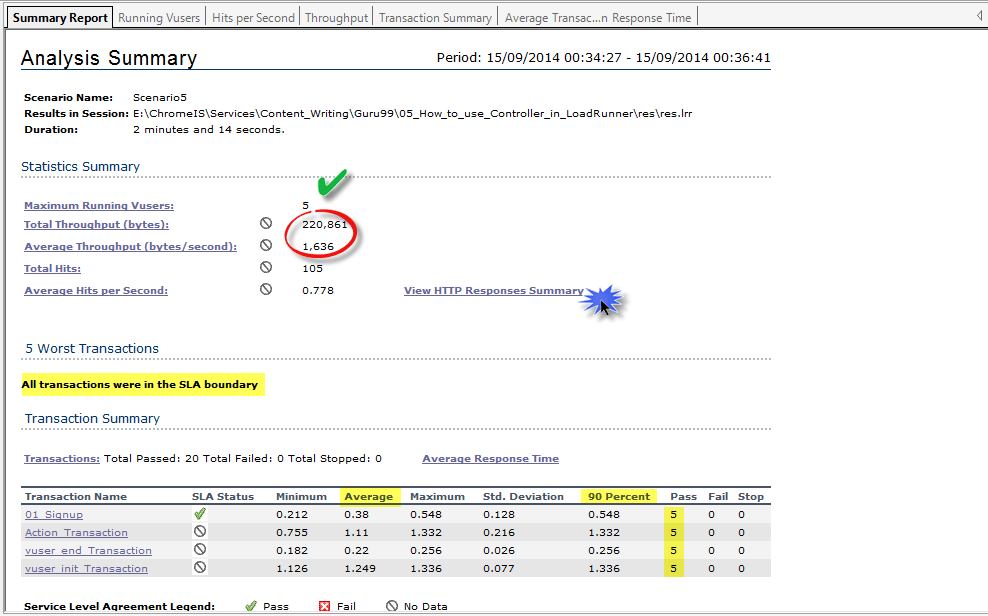Click the No Data icon beside Total Hits
Image resolution: width=988 pixels, height=616 pixels.
[x=266, y=268]
